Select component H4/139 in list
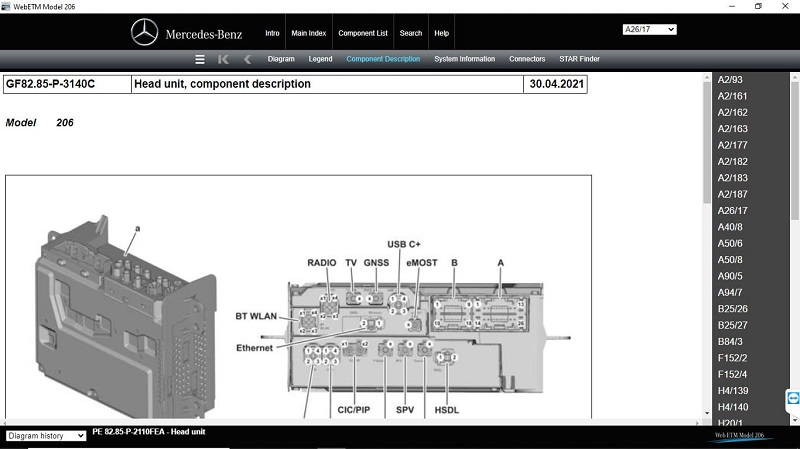 click(x=733, y=390)
